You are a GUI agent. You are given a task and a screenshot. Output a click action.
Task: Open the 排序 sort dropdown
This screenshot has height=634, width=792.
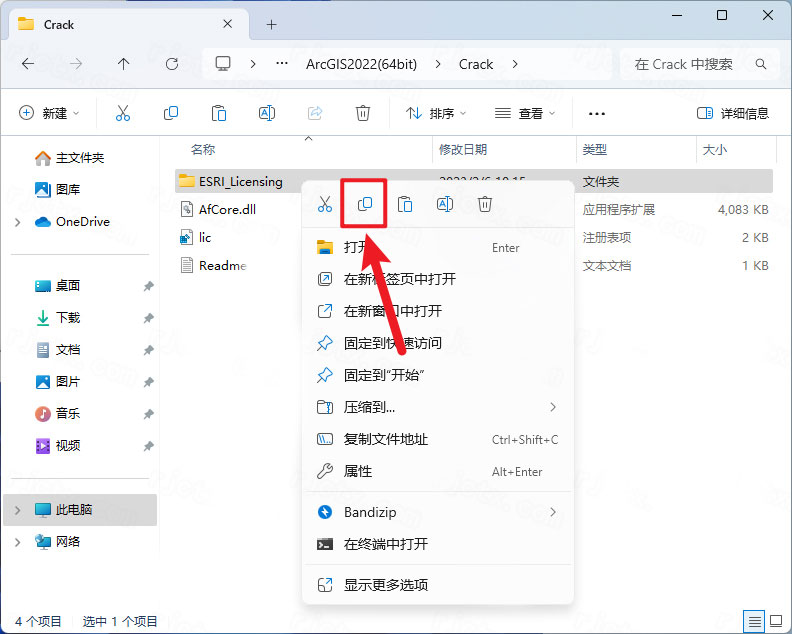436,114
